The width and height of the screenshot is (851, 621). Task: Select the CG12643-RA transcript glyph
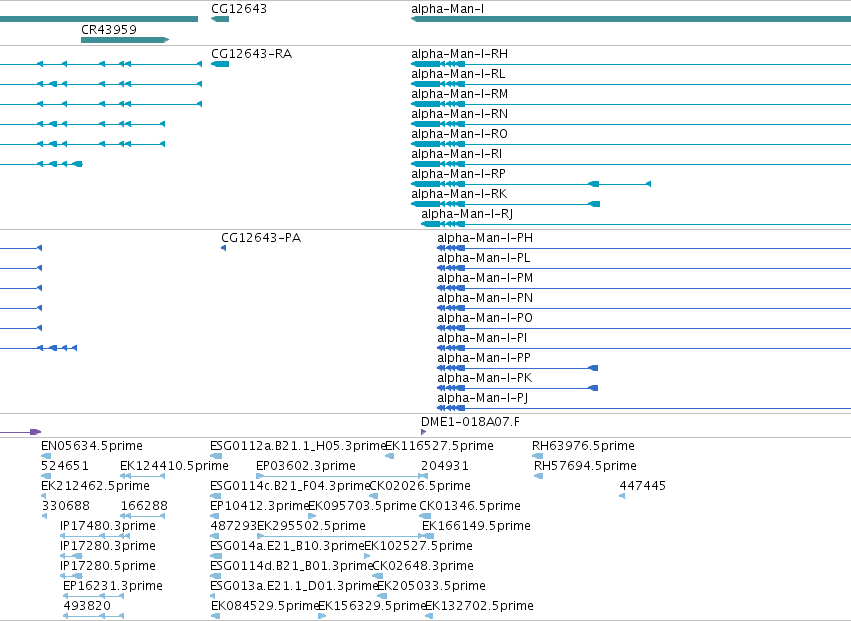pyautogui.click(x=220, y=64)
